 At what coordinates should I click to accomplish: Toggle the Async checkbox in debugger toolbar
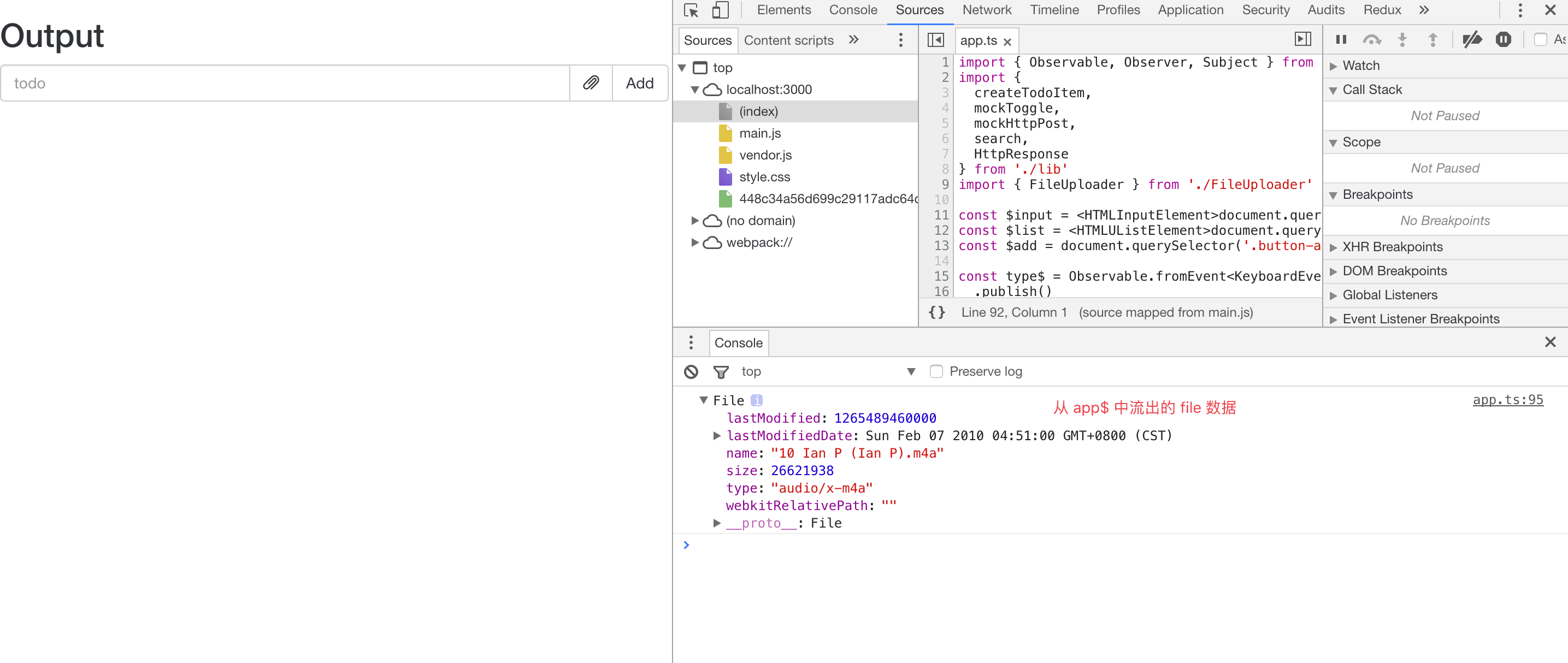(1540, 39)
